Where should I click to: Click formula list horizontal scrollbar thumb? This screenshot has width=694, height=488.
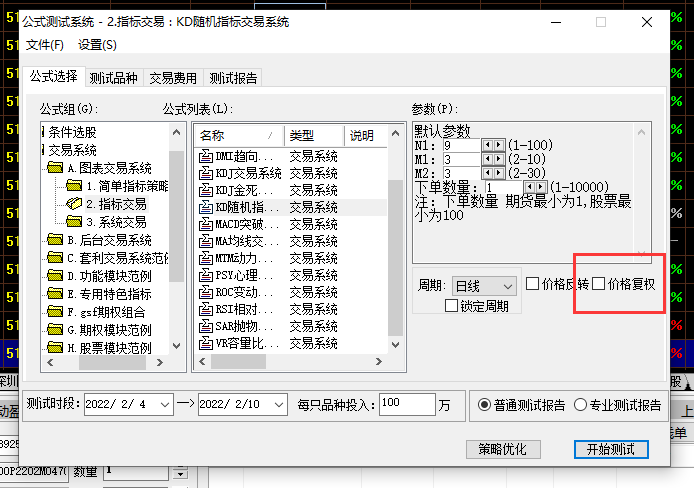pyautogui.click(x=239, y=361)
